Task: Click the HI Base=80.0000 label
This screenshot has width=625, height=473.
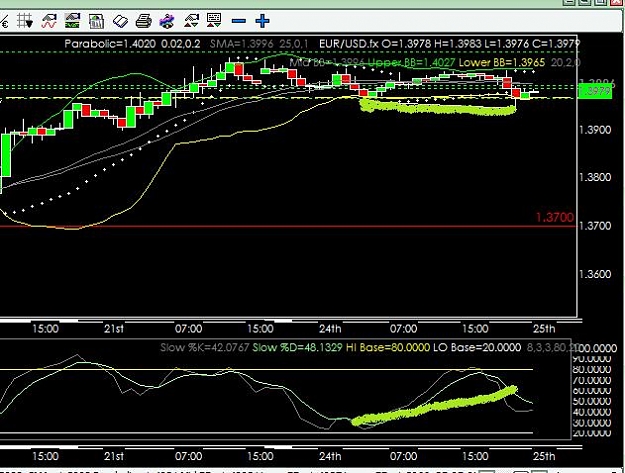Action: [388, 347]
